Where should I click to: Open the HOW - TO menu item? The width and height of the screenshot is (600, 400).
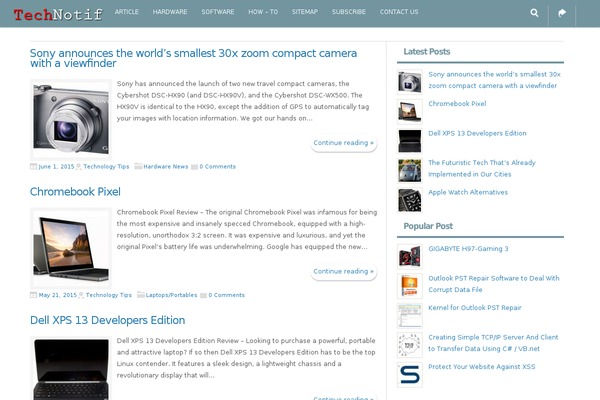[x=263, y=12]
